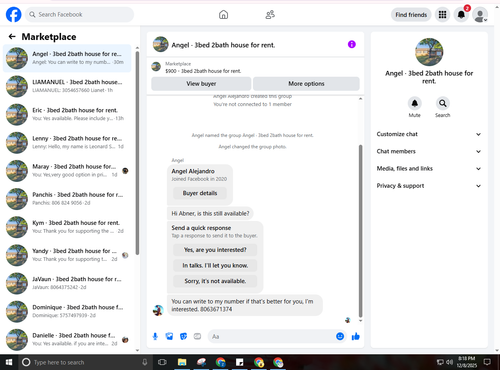
Task: Click the Buyer details button
Action: (200, 193)
